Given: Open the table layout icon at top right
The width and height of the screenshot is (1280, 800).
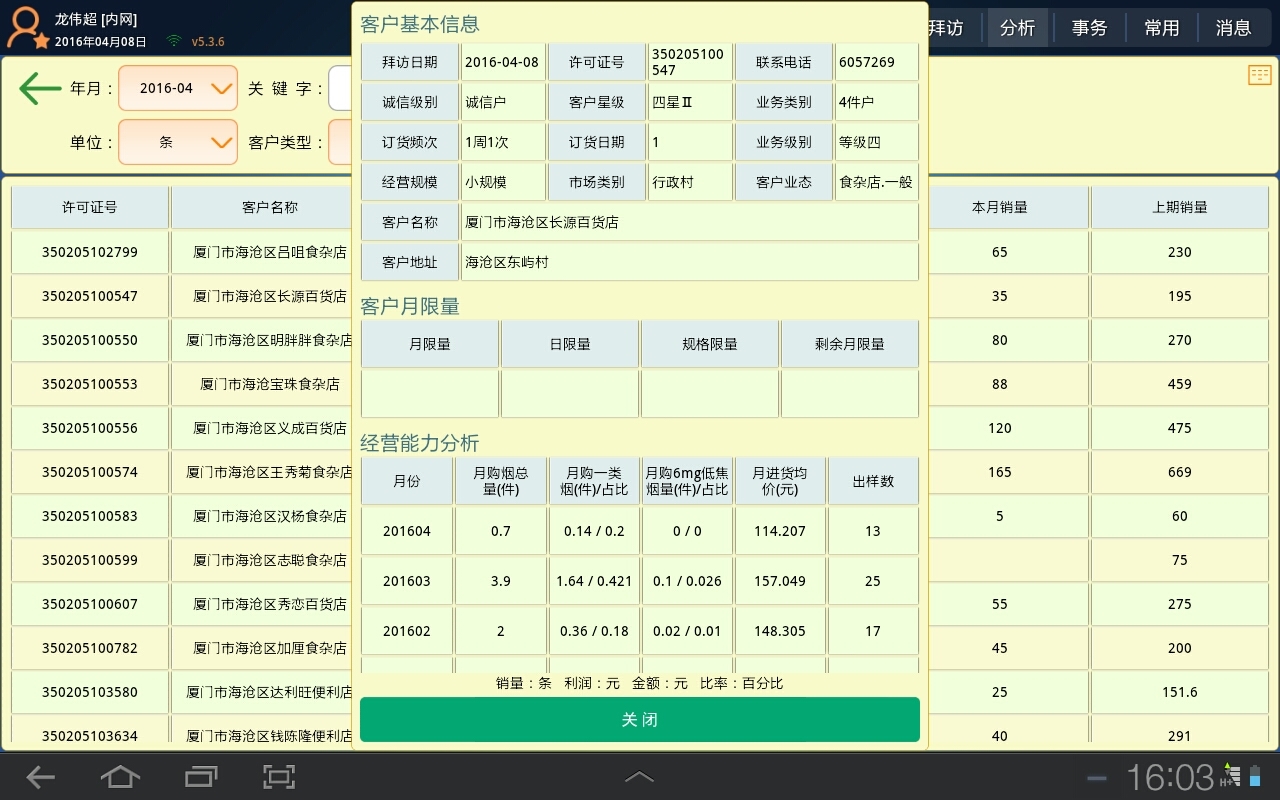Looking at the screenshot, I should (x=1259, y=75).
